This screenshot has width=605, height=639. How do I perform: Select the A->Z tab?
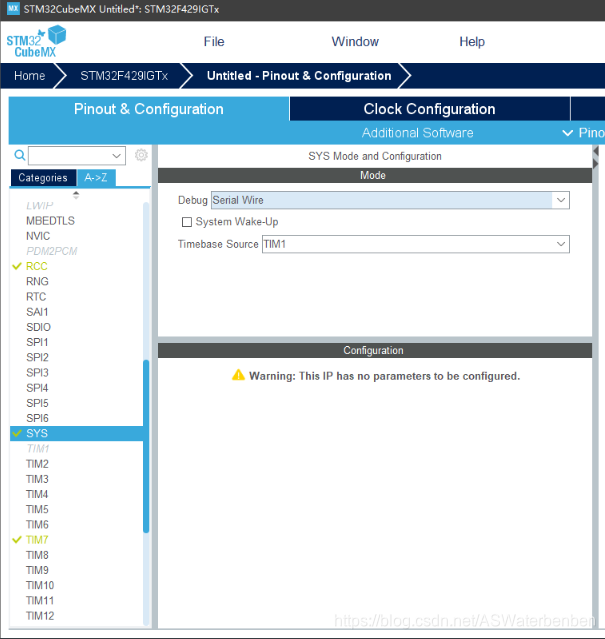click(x=96, y=178)
